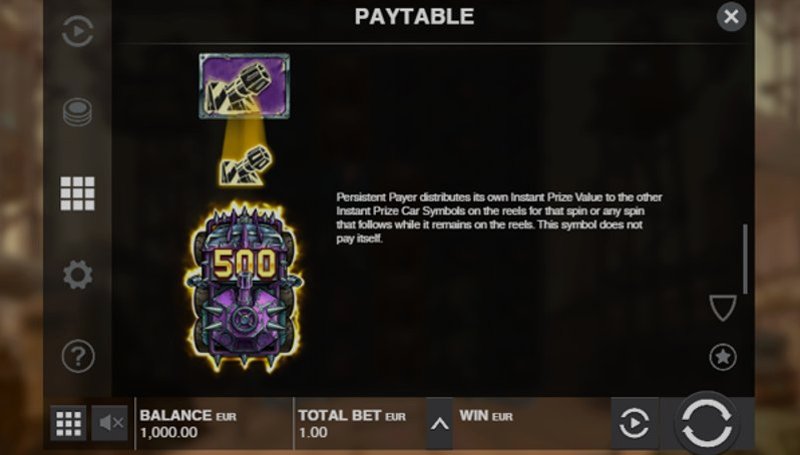Open the gear settings icon
Screen dimensions: 800x455
[x=78, y=275]
